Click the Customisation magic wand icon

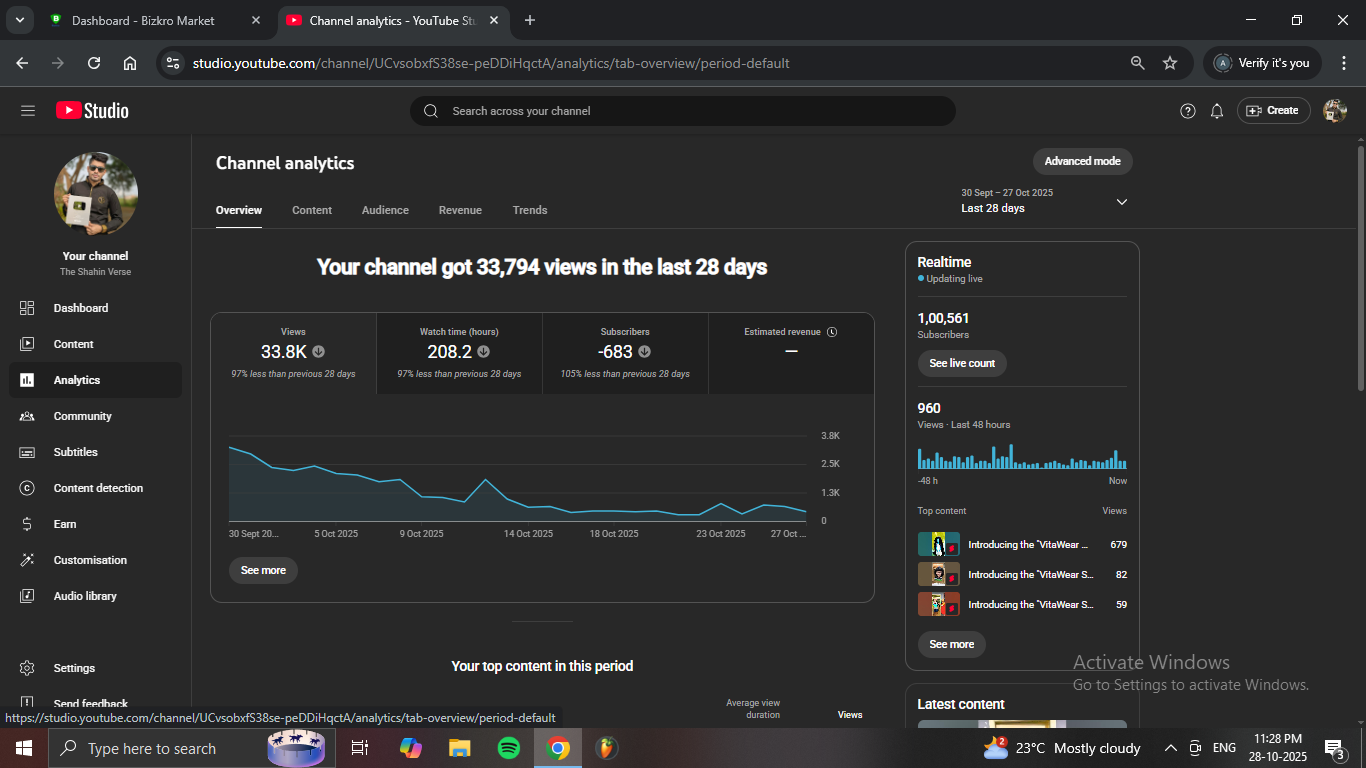(x=27, y=560)
